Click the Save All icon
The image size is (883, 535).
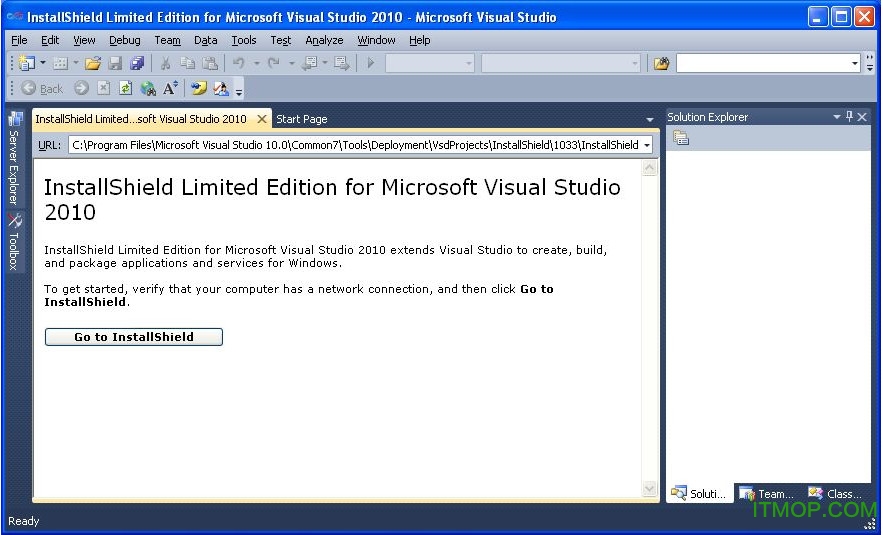[137, 63]
